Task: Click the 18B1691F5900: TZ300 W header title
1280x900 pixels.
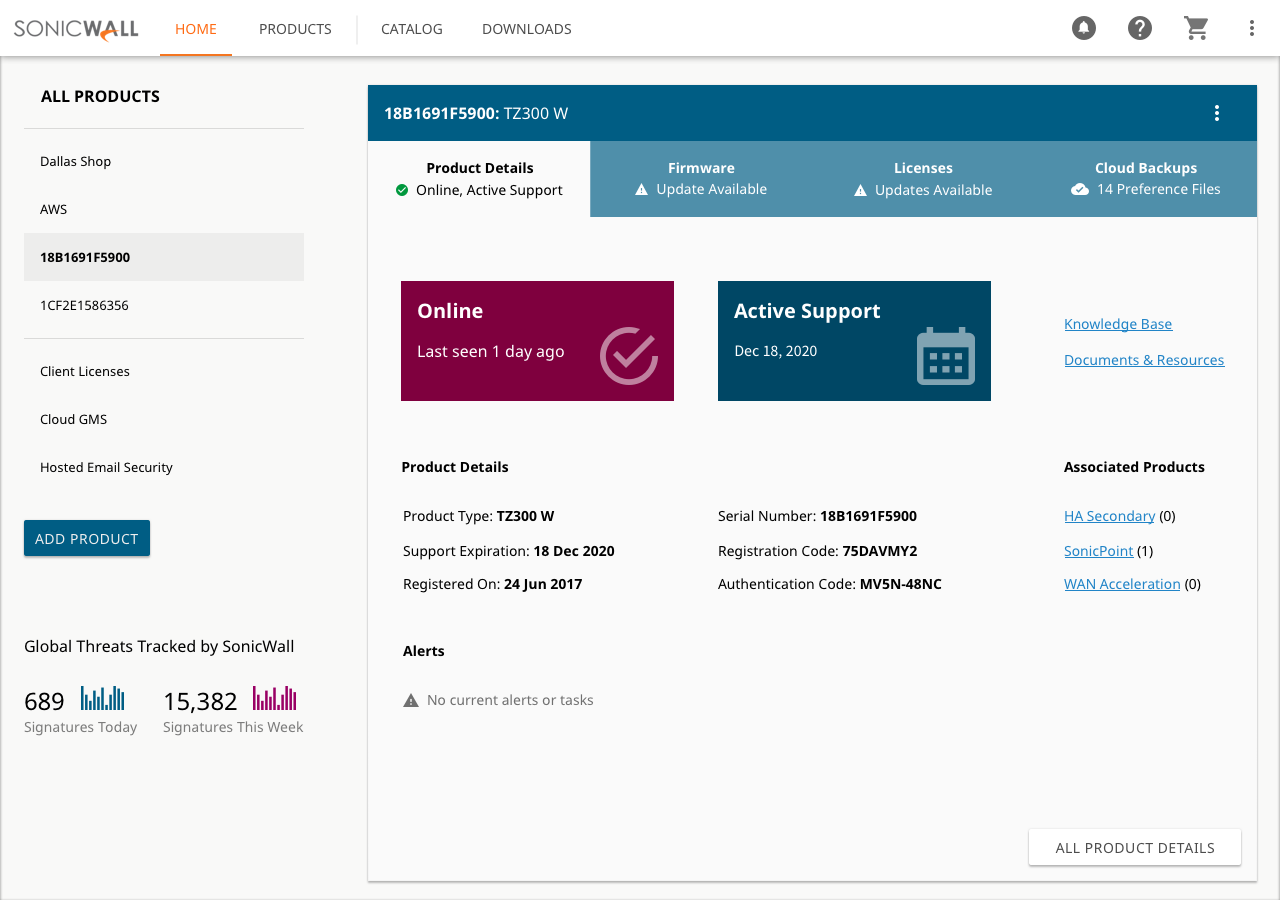Action: pos(476,113)
